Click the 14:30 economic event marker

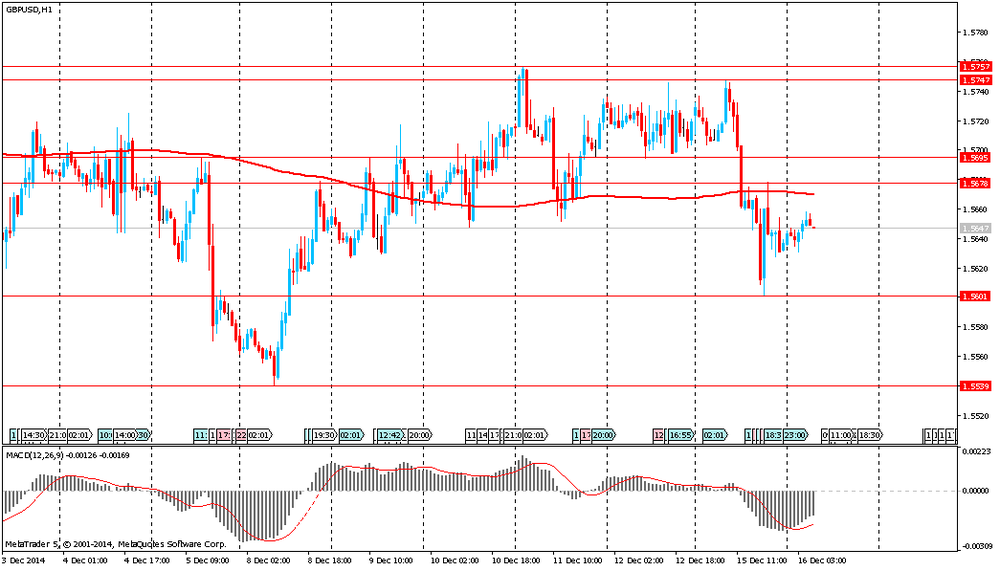(33, 435)
